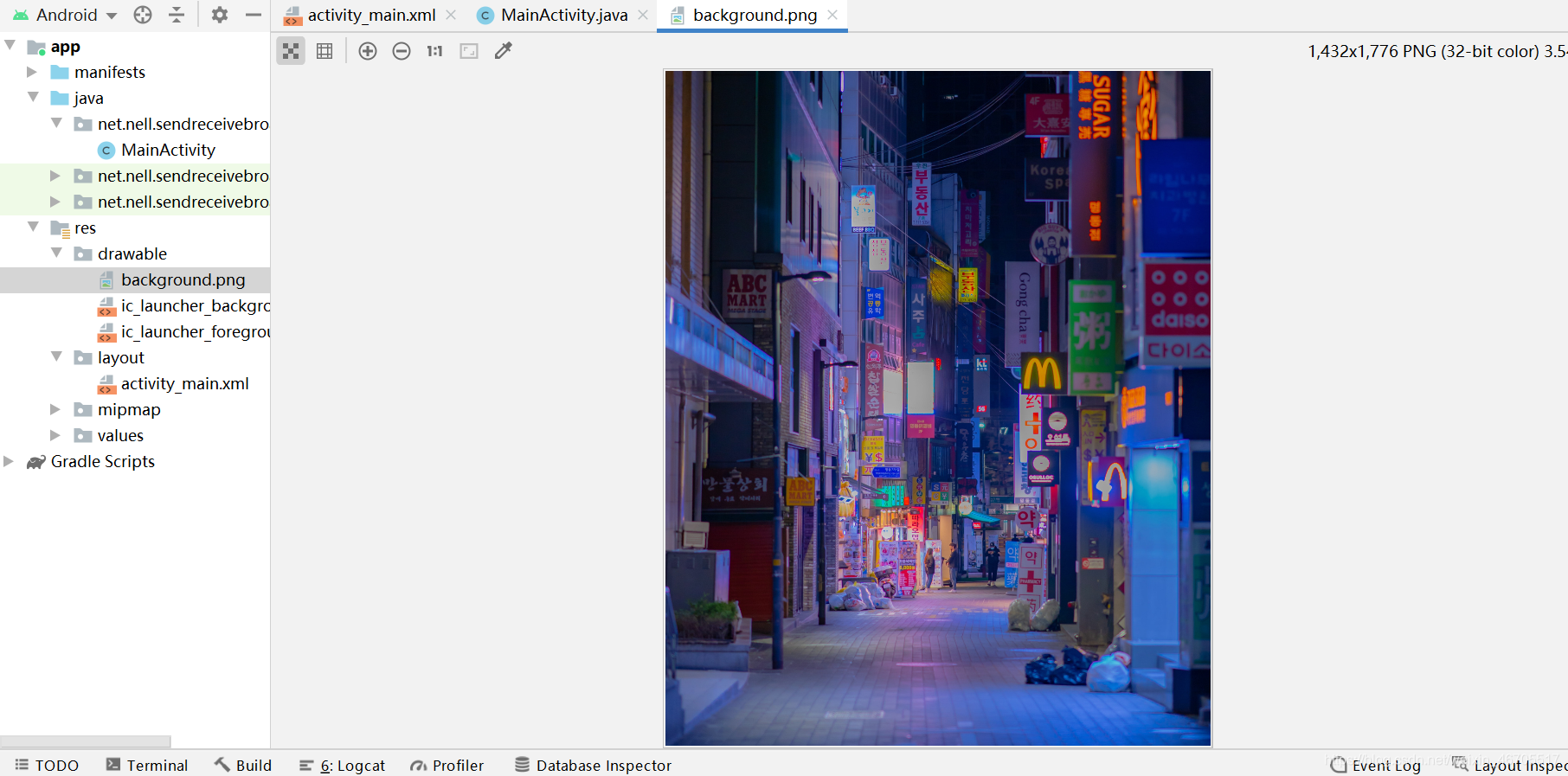Collapse all project tree nodes
The width and height of the screenshot is (1568, 776).
(x=177, y=15)
